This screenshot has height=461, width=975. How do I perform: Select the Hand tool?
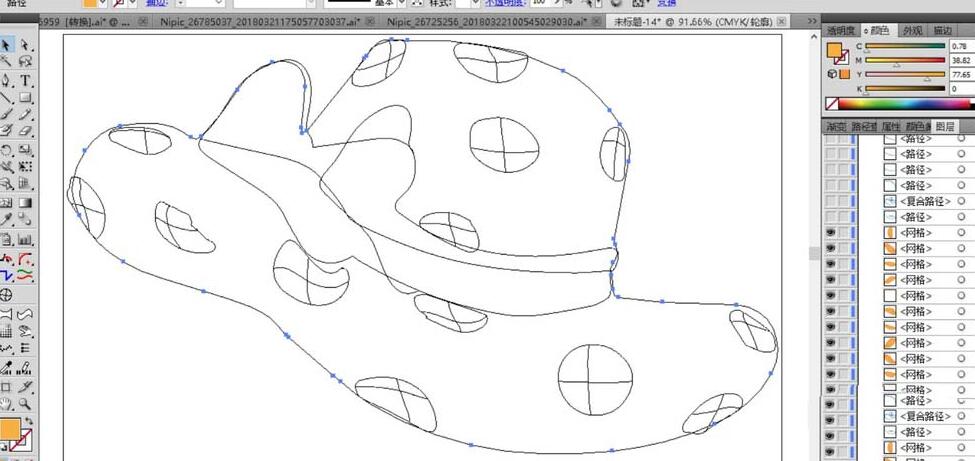point(6,403)
